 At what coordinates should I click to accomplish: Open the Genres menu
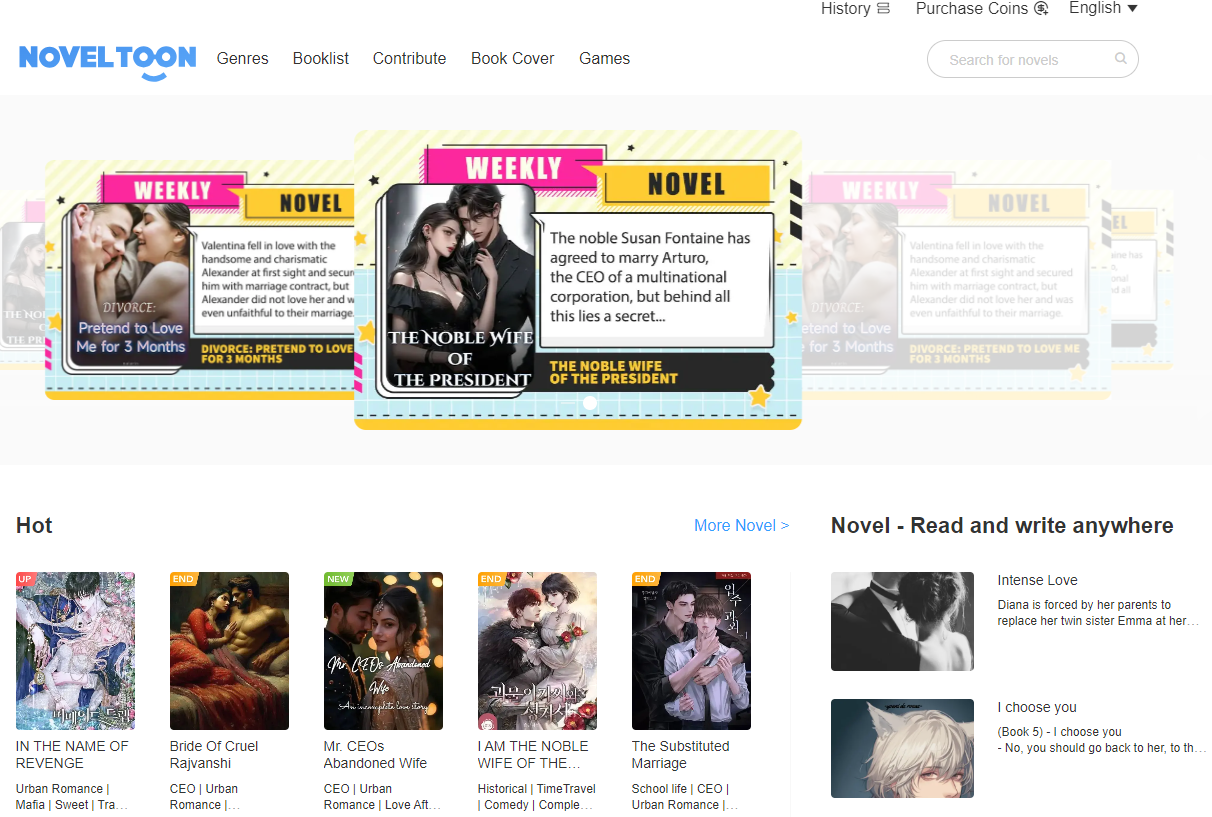click(x=243, y=59)
